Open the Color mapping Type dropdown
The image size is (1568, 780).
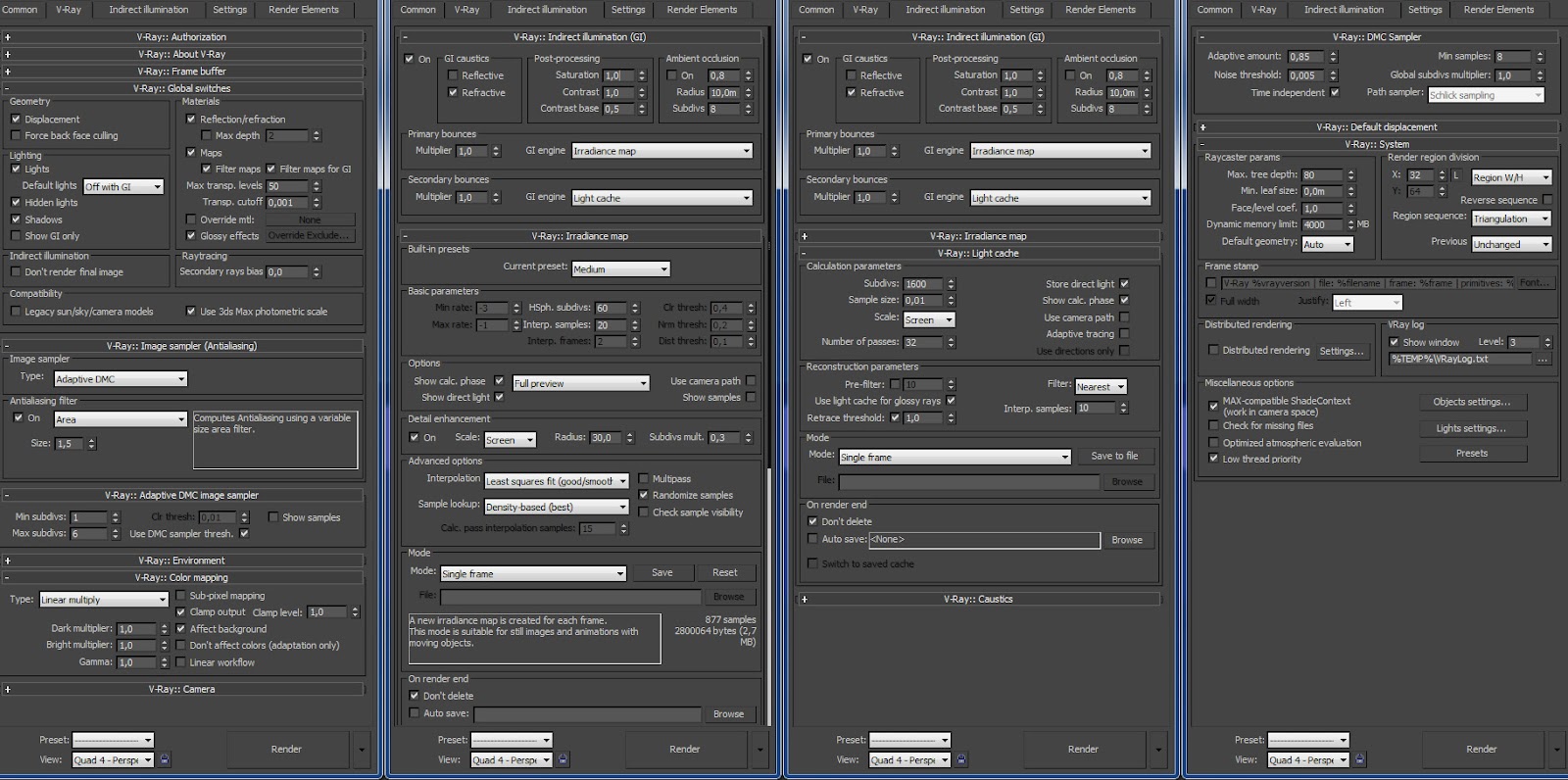[104, 599]
